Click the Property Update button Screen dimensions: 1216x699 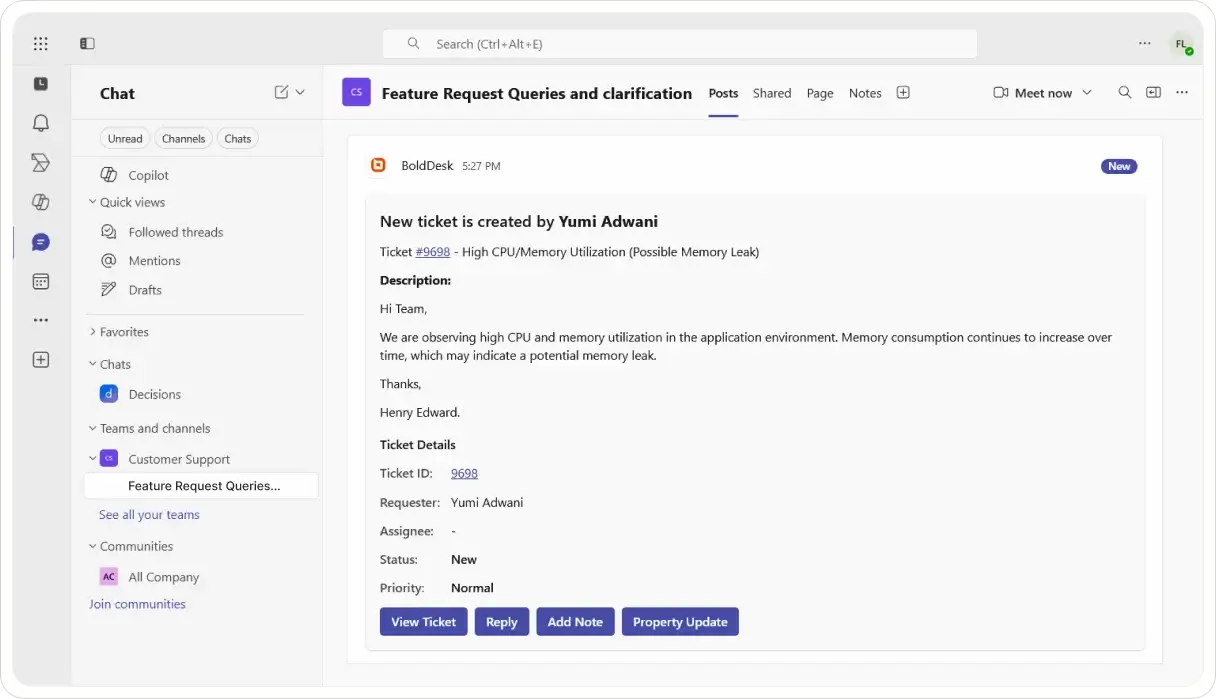(x=680, y=622)
